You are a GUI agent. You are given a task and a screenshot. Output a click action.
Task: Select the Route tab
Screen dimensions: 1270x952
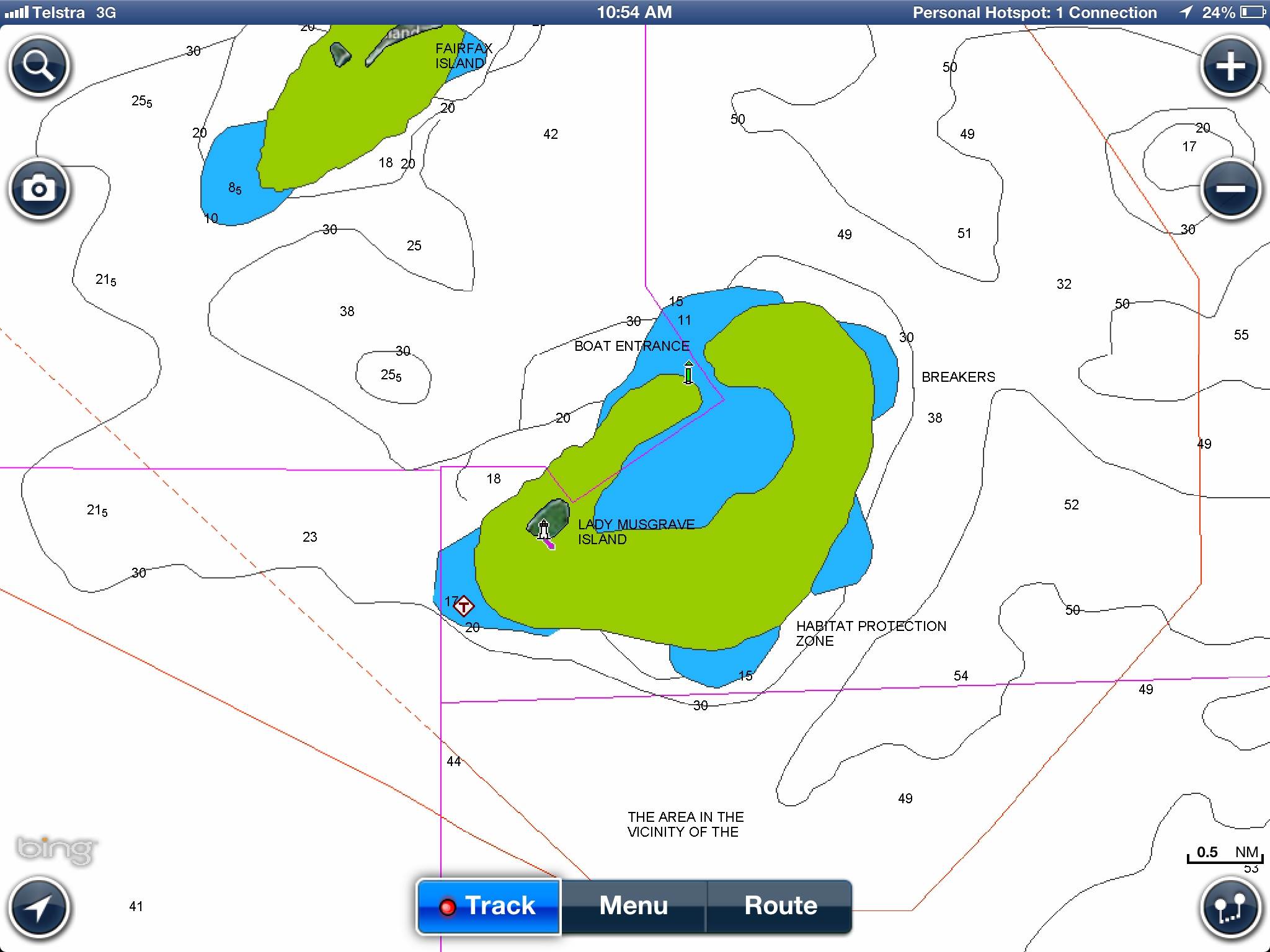point(780,906)
